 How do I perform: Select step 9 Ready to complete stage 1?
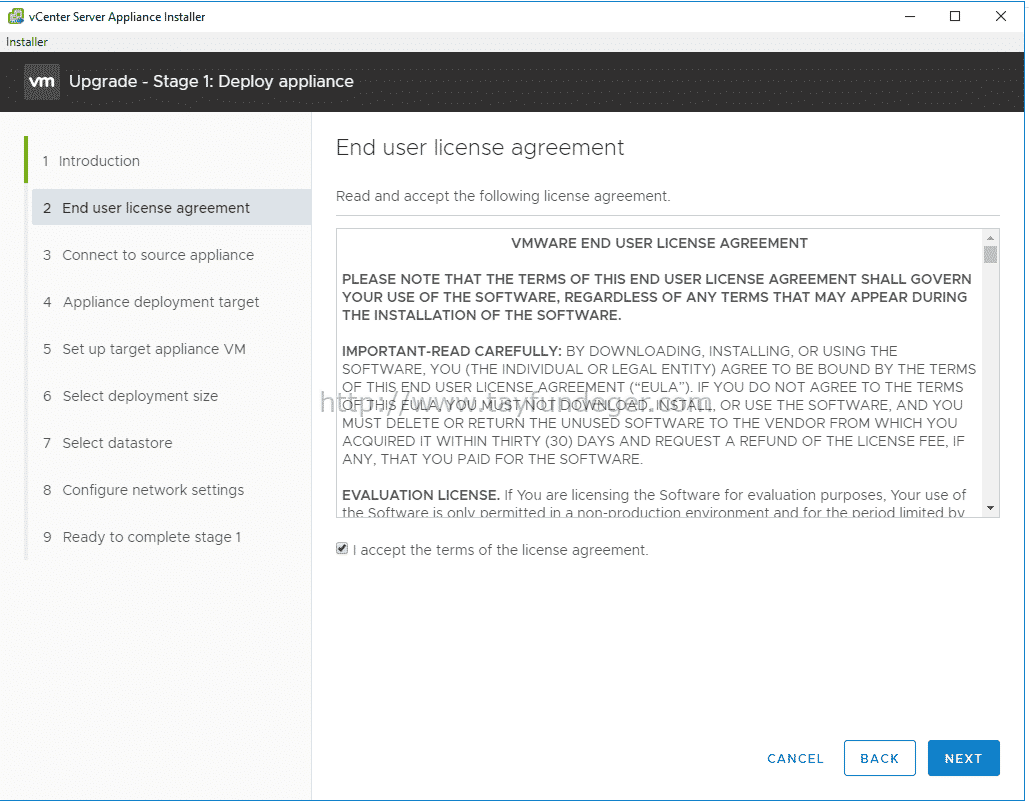point(142,538)
